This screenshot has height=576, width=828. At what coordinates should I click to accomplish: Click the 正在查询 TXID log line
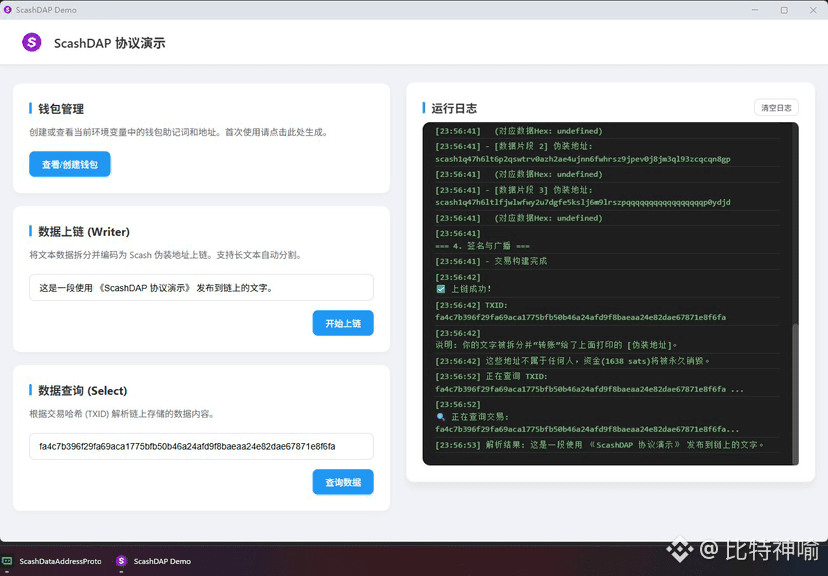[x=589, y=383]
